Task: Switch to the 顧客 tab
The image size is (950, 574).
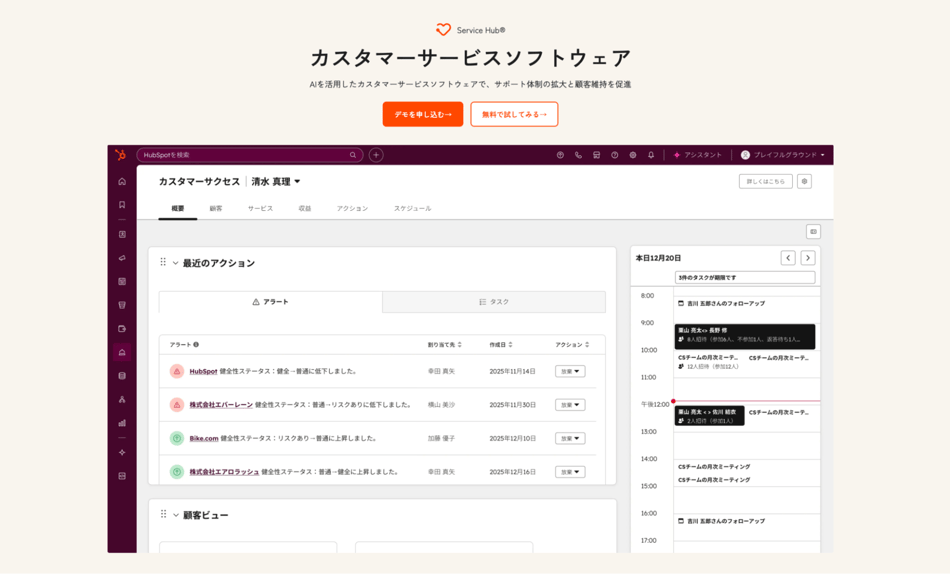Action: (216, 208)
